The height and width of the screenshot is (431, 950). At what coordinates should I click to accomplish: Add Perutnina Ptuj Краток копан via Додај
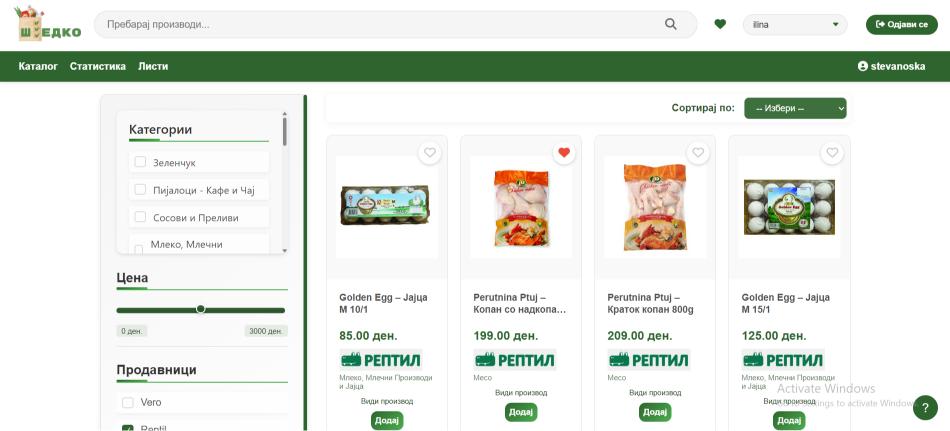[x=655, y=412]
